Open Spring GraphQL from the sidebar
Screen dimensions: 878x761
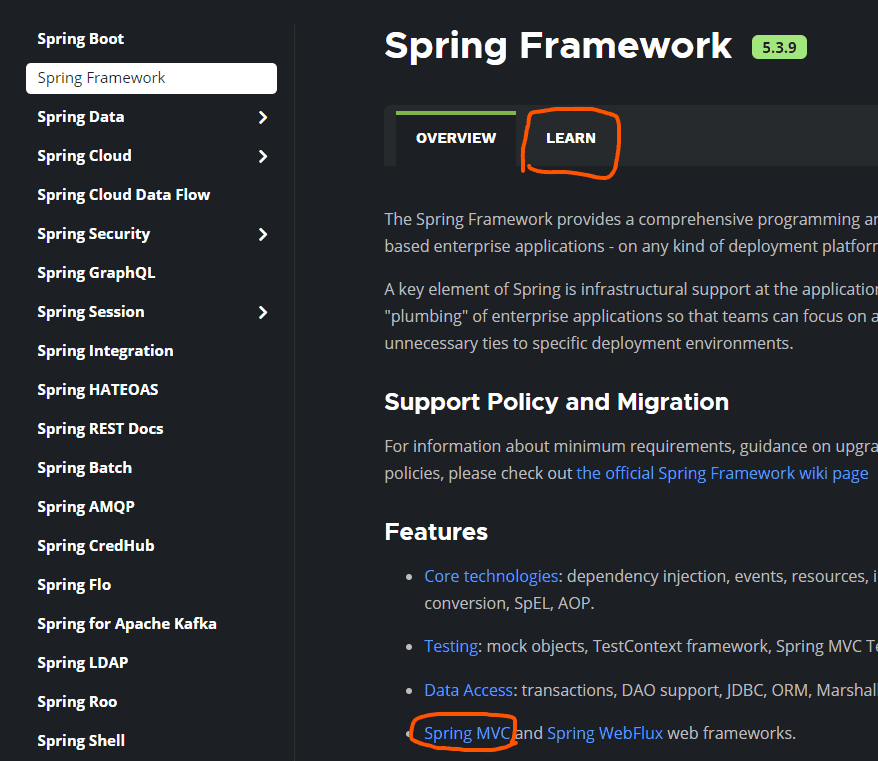click(x=96, y=273)
